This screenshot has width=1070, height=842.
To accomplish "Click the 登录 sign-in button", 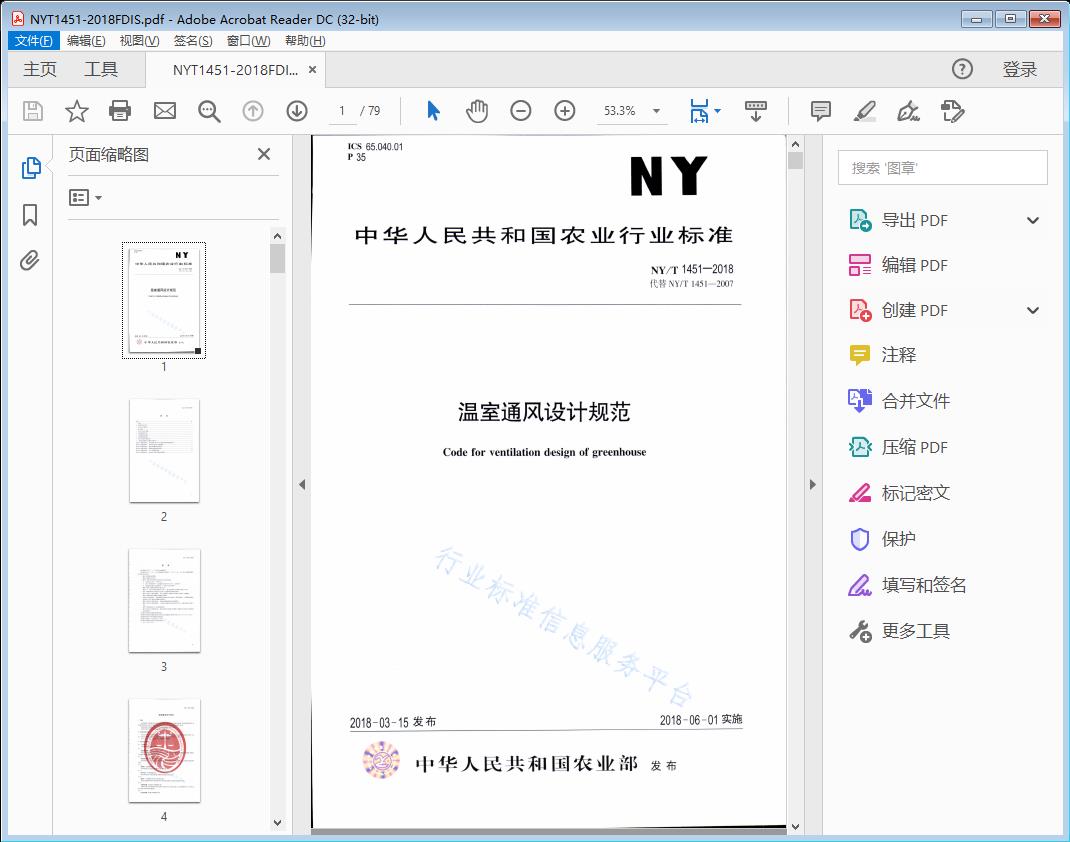I will (1020, 69).
